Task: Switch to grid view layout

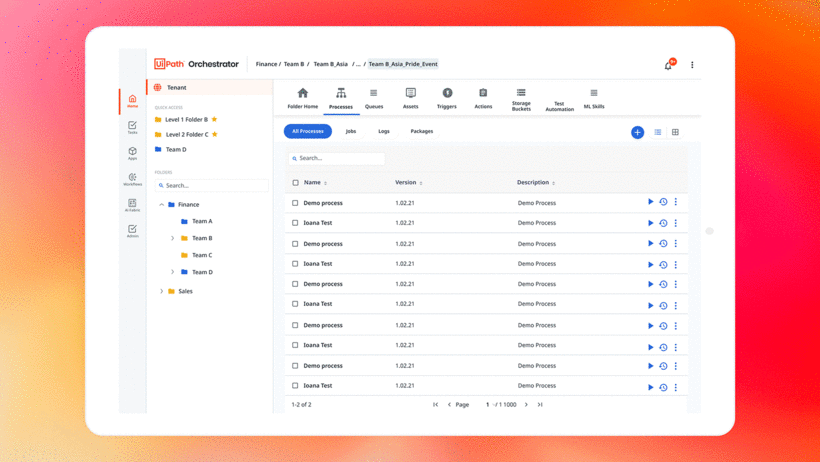Action: coord(675,132)
